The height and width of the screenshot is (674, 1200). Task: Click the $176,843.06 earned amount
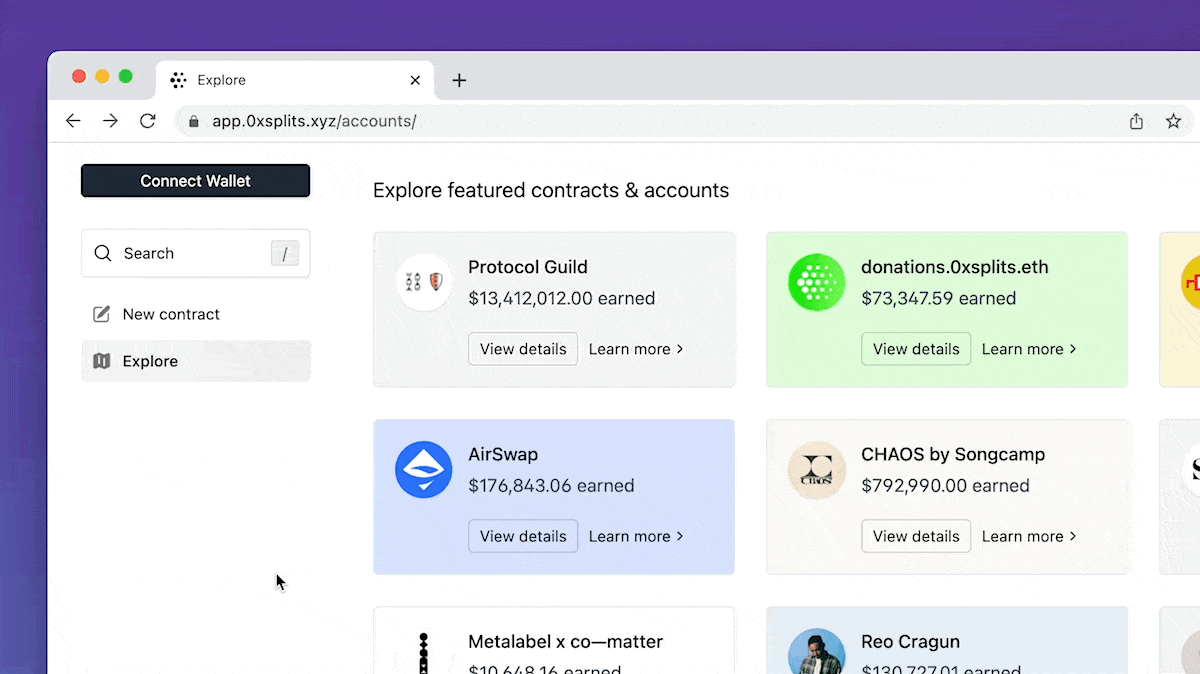(551, 485)
